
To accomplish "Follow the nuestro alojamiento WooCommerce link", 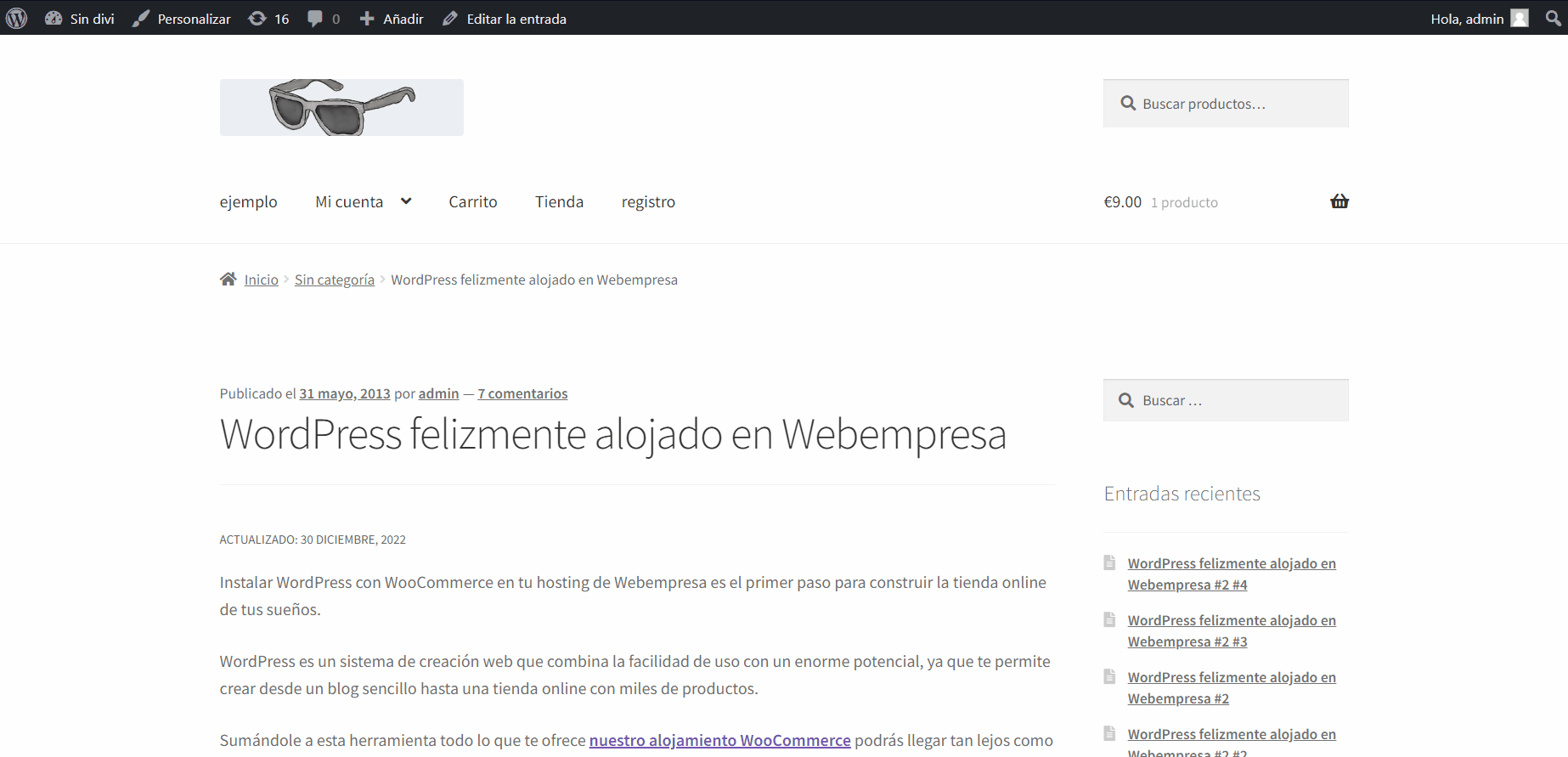I will click(719, 740).
